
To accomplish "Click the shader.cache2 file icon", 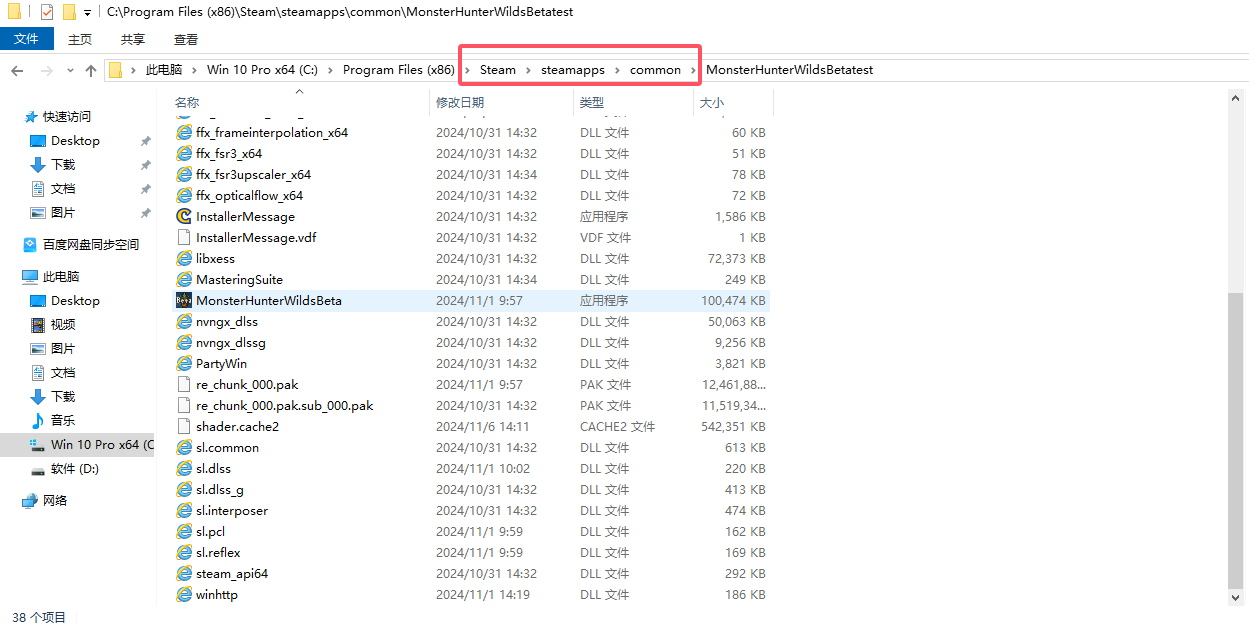I will pos(184,427).
